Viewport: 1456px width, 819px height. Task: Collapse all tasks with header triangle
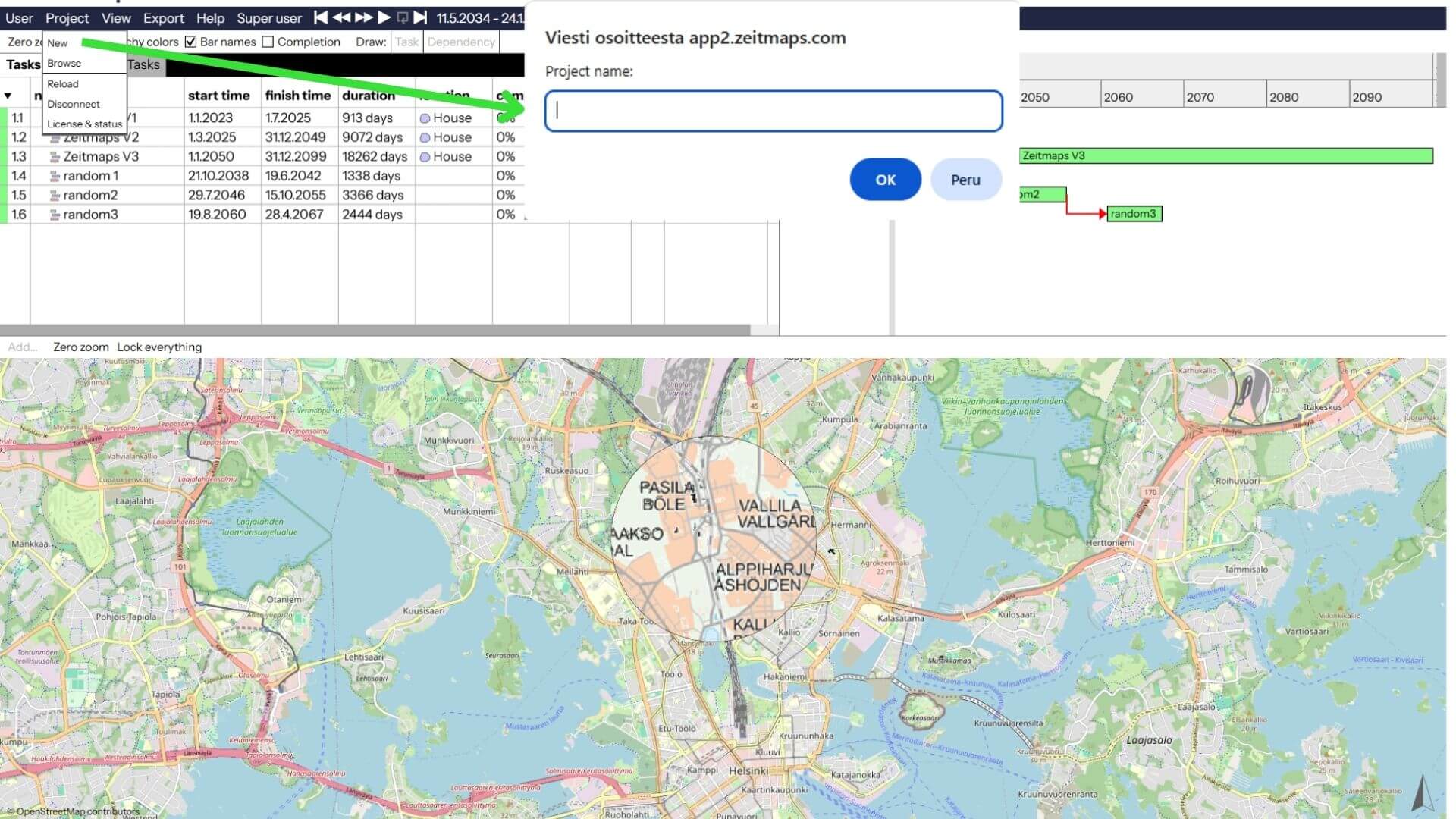pyautogui.click(x=8, y=96)
